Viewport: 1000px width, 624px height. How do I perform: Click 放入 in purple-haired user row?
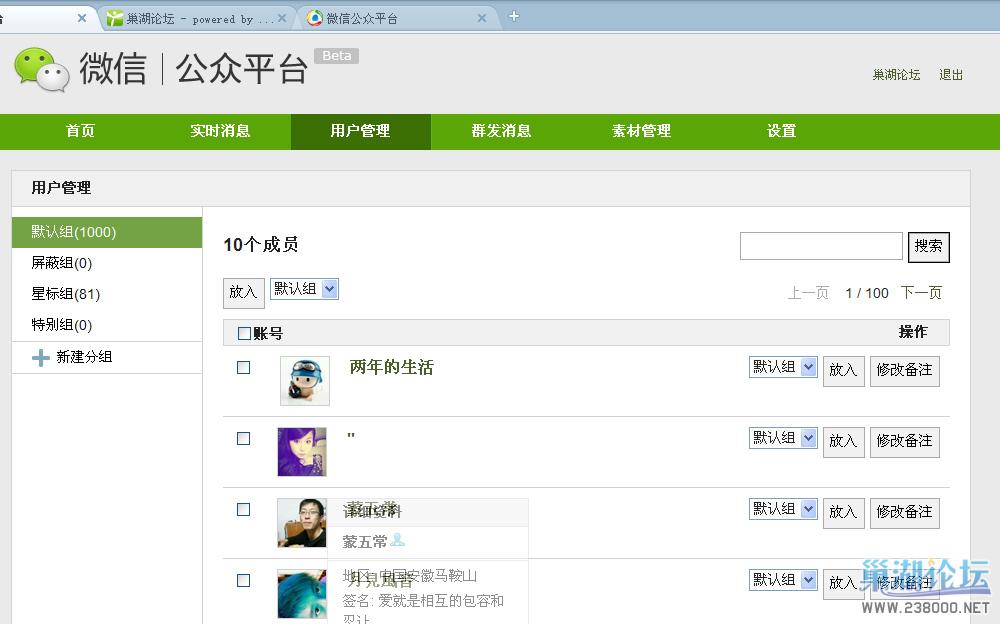843,442
